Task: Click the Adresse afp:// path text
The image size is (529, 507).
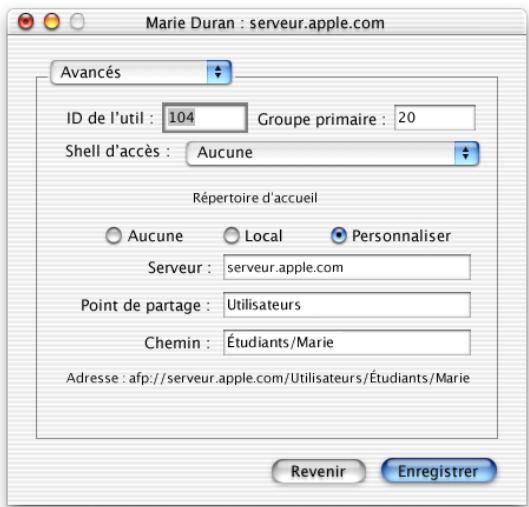Action: tap(268, 378)
